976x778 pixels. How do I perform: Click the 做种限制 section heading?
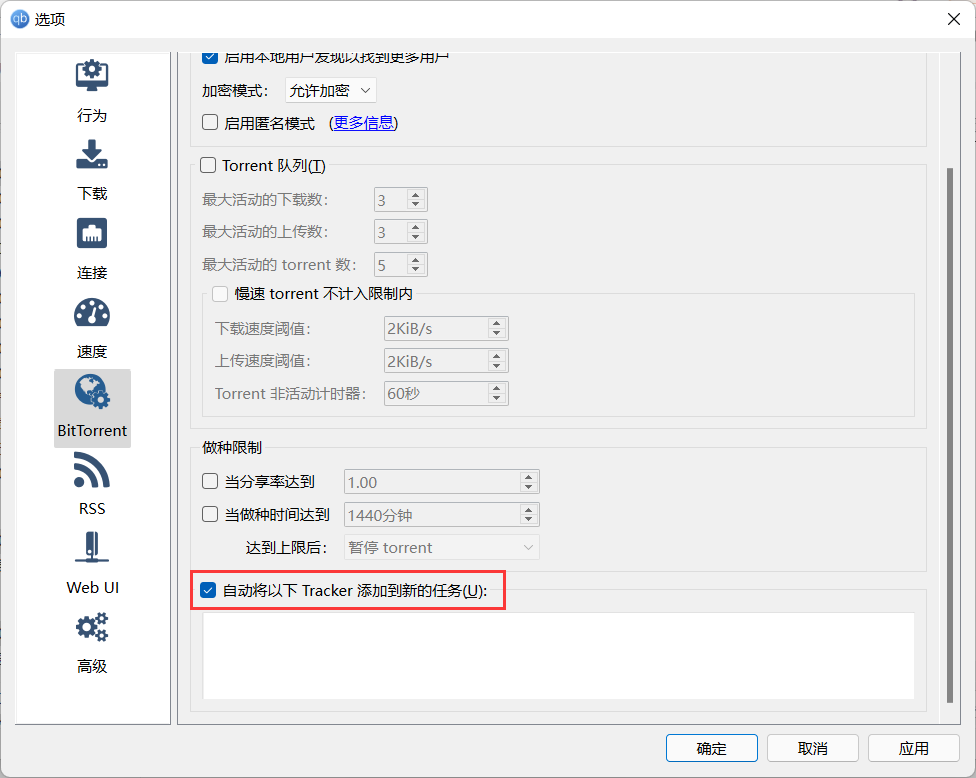coord(232,448)
